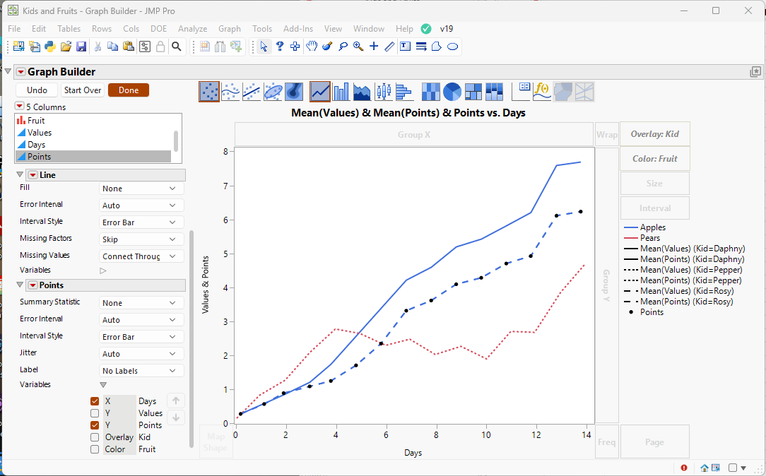Select the Mosaic element icon
Viewport: 766px width, 476px height.
pyautogui.click(x=494, y=91)
